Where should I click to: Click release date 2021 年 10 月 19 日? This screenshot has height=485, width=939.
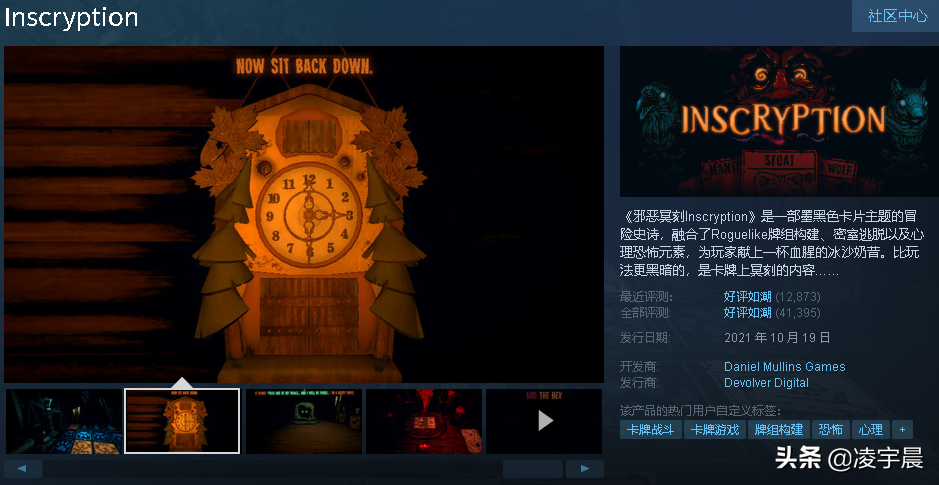(x=777, y=338)
